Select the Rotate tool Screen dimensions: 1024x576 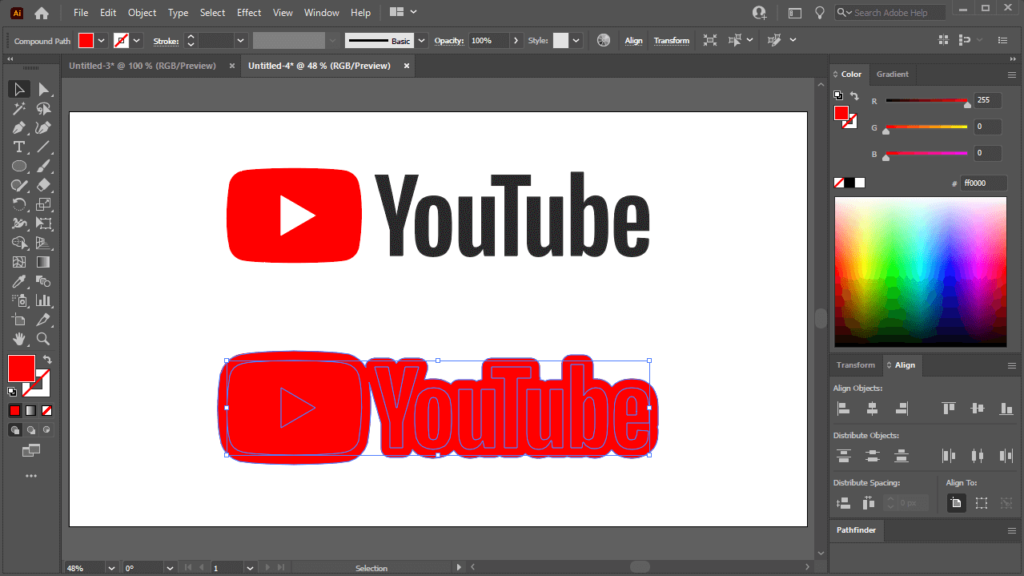18,204
